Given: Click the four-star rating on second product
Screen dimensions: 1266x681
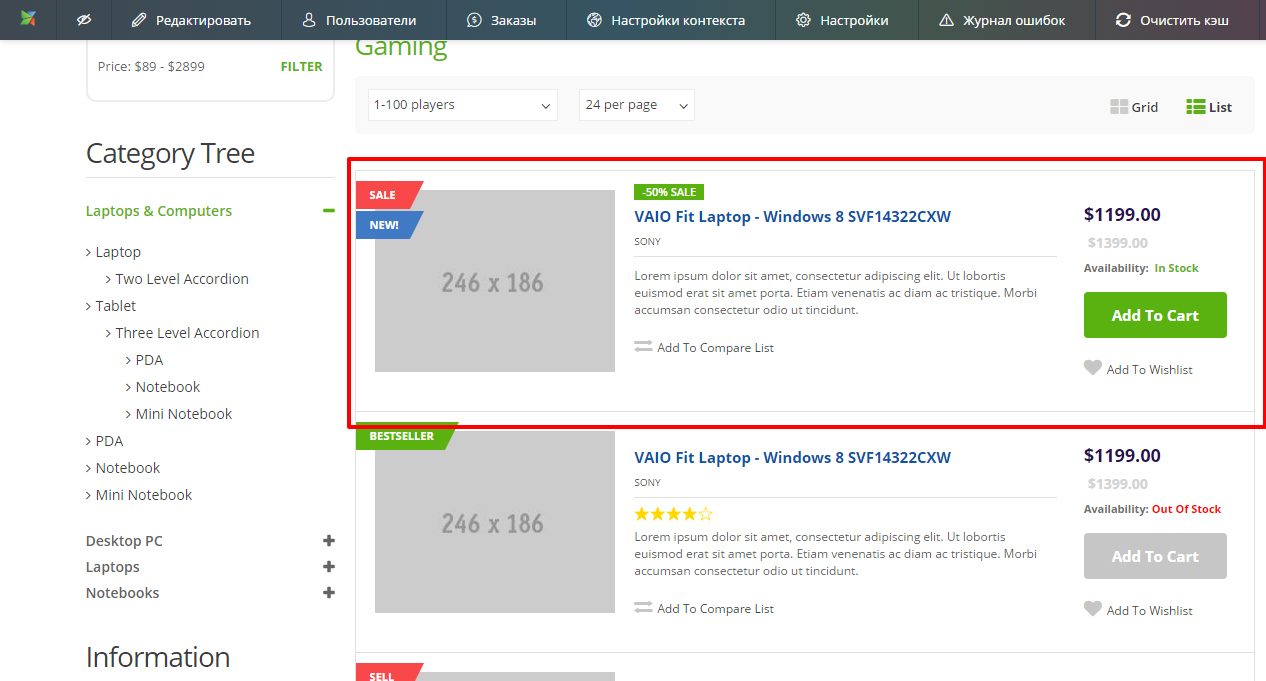Looking at the screenshot, I should click(x=674, y=514).
